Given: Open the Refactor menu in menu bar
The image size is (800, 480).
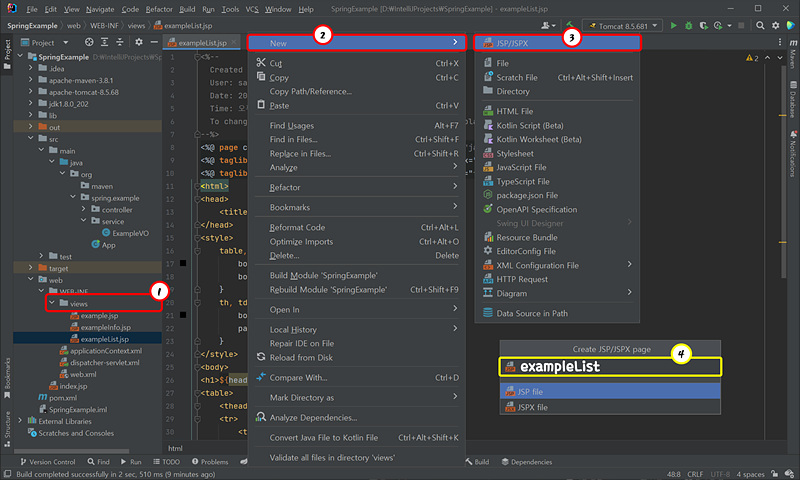Looking at the screenshot, I should (159, 9).
